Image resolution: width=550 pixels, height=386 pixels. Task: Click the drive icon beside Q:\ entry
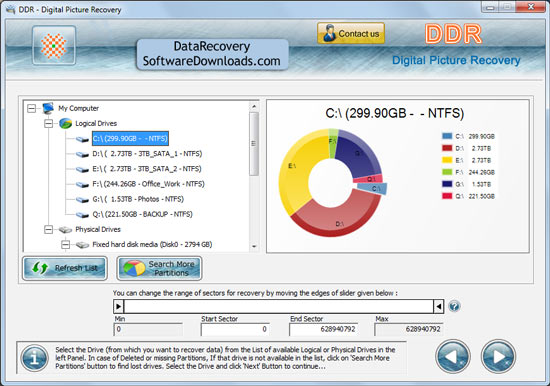pos(82,214)
